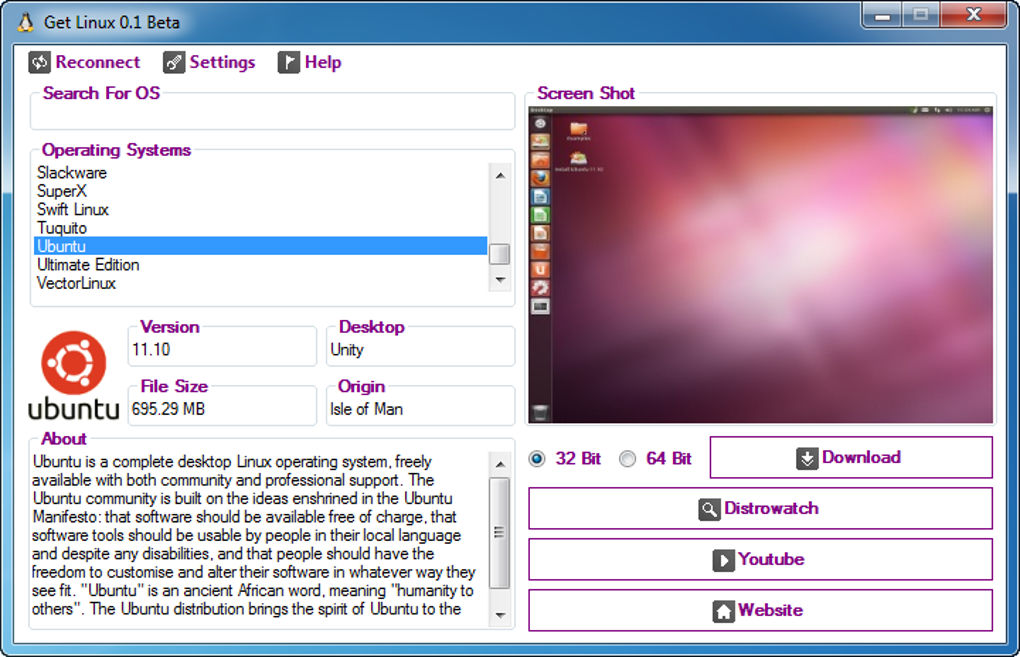
Task: Click the download arrow icon on the Download button
Action: 807,458
